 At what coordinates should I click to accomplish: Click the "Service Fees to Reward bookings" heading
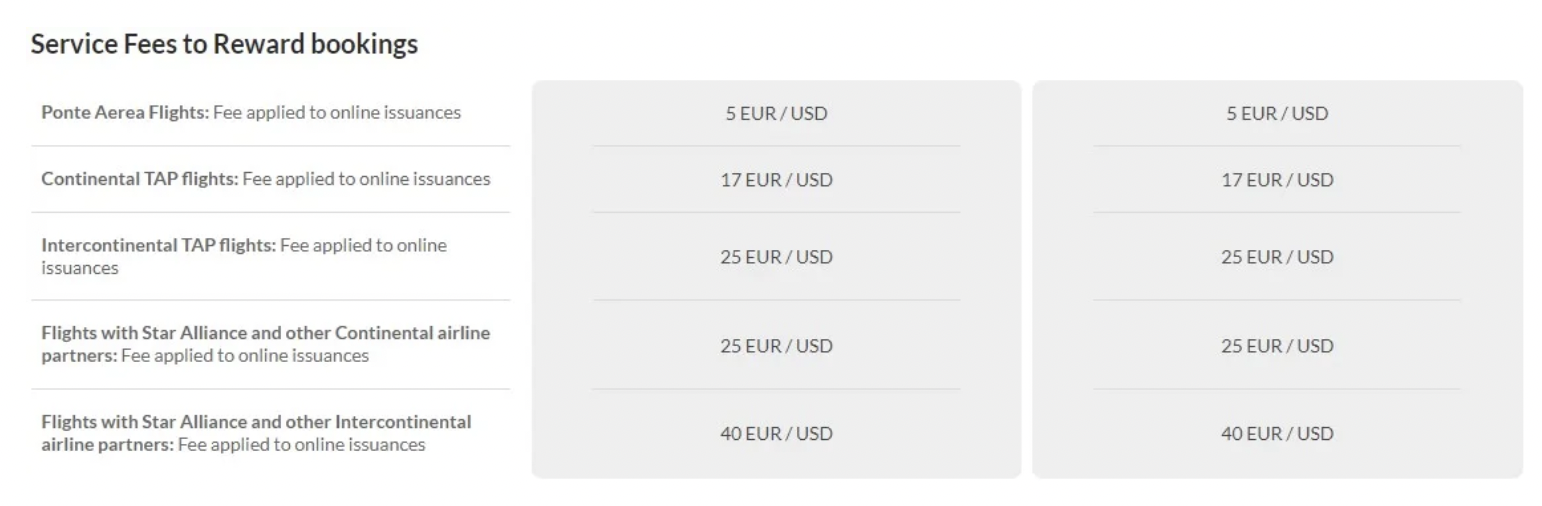click(x=224, y=44)
